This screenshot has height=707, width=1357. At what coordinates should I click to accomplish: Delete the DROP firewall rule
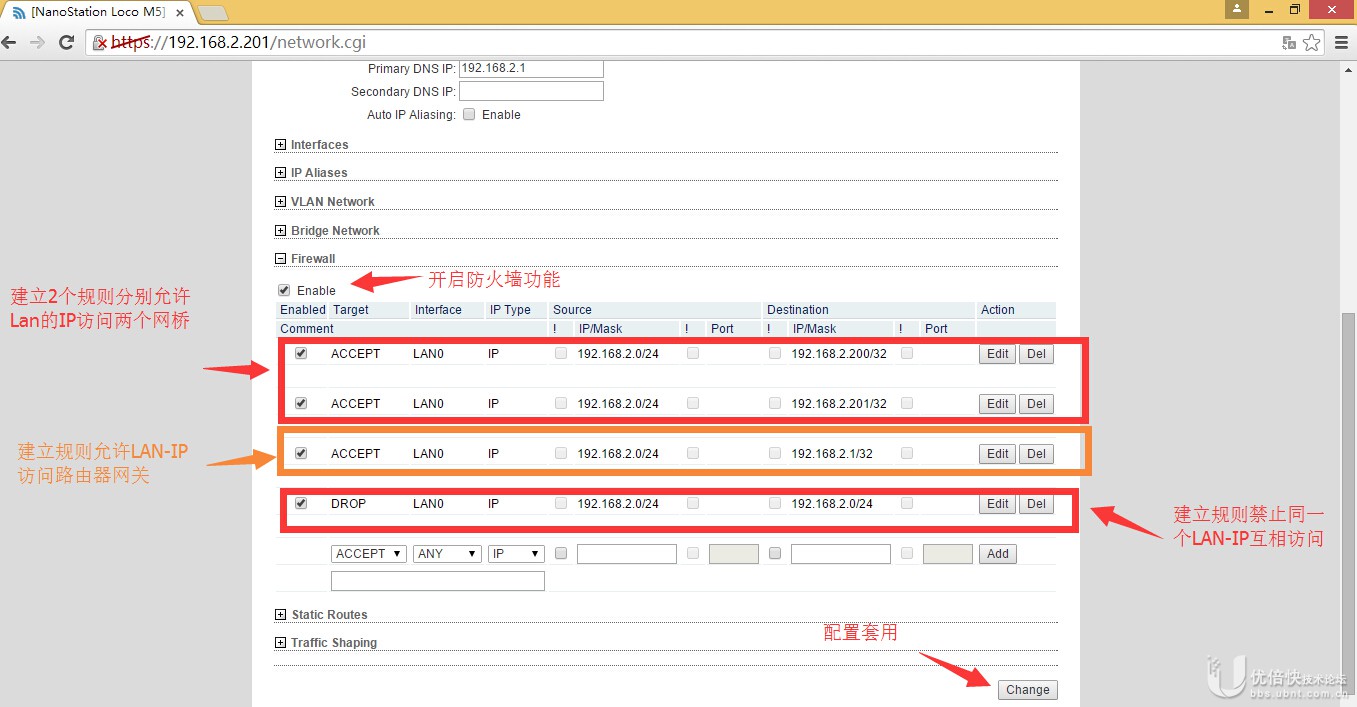click(x=1036, y=504)
